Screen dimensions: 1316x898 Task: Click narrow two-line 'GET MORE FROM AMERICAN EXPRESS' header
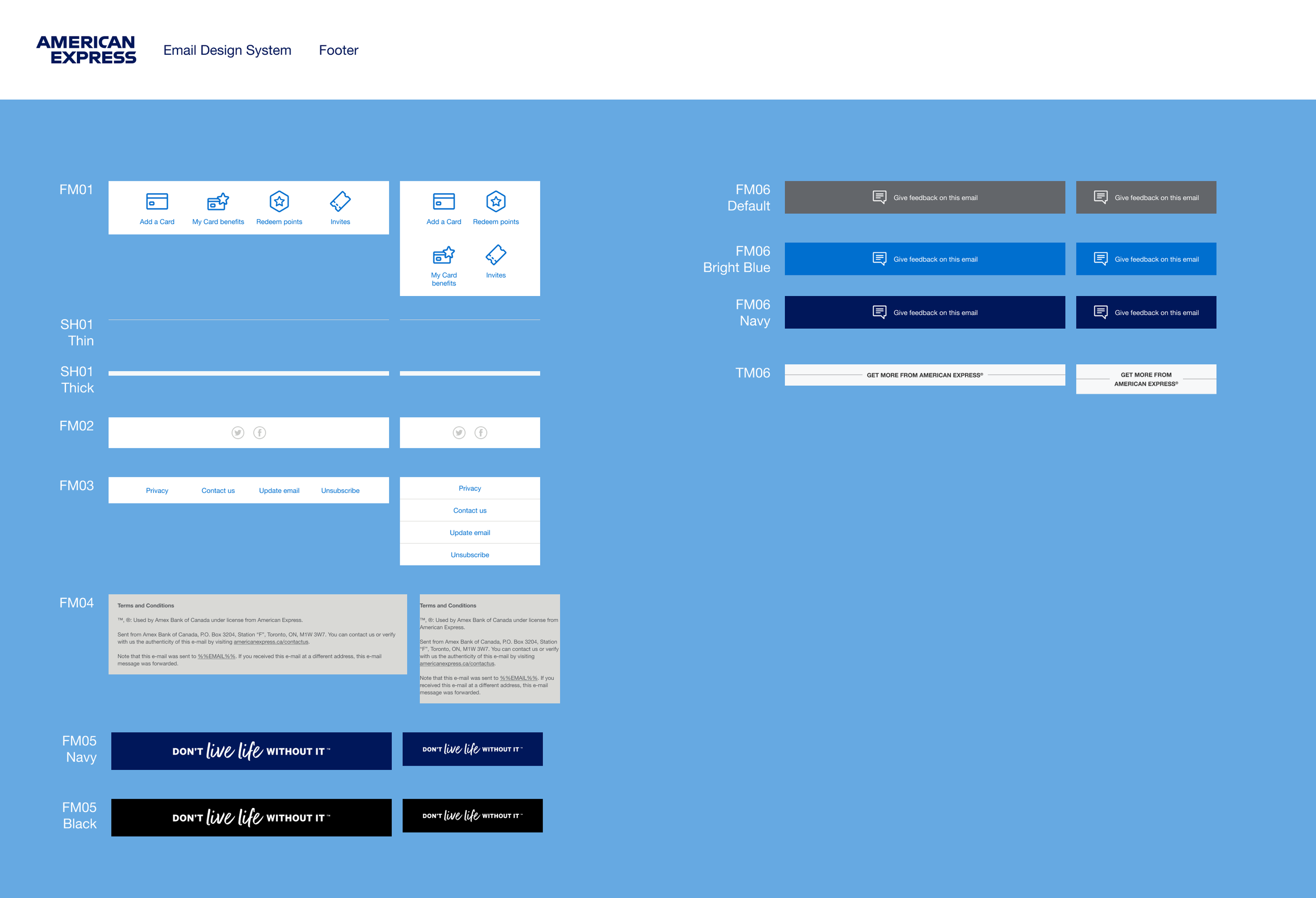1146,379
